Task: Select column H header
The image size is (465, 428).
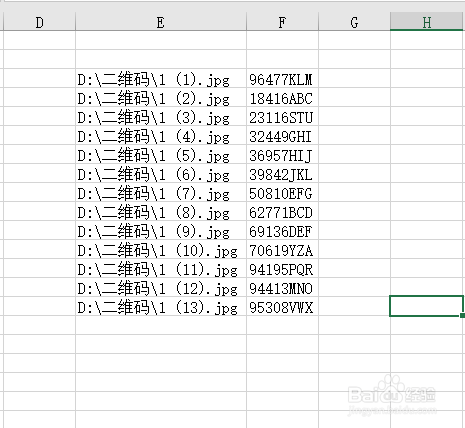Action: coord(427,22)
